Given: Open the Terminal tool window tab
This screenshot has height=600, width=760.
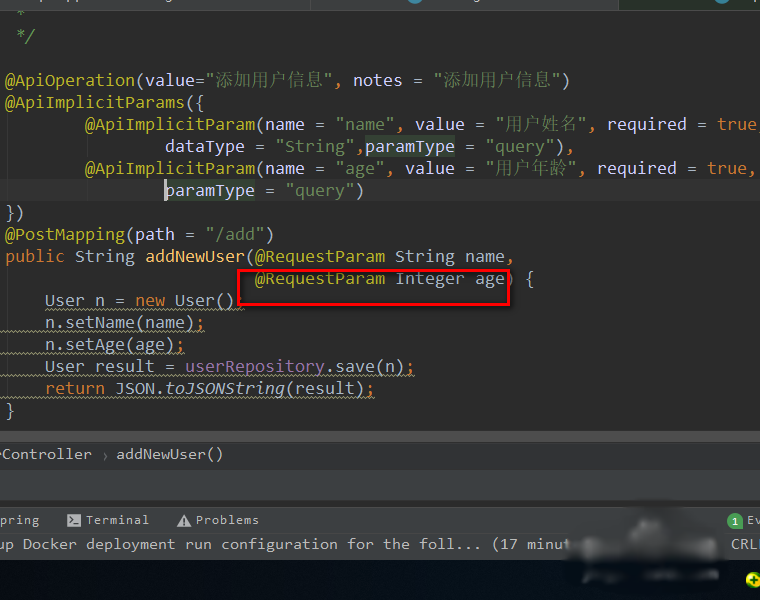Looking at the screenshot, I should (x=108, y=520).
